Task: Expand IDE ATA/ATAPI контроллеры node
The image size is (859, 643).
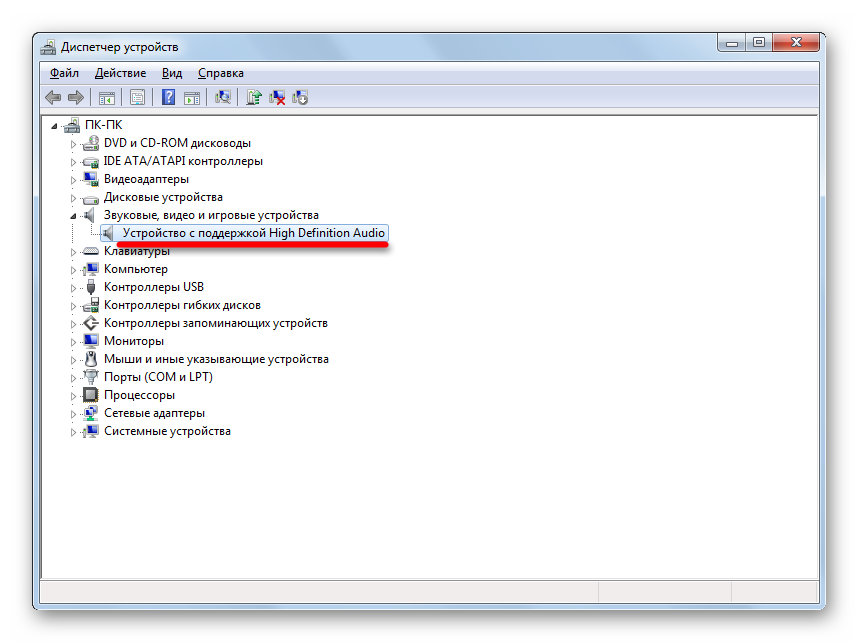Action: 73,163
